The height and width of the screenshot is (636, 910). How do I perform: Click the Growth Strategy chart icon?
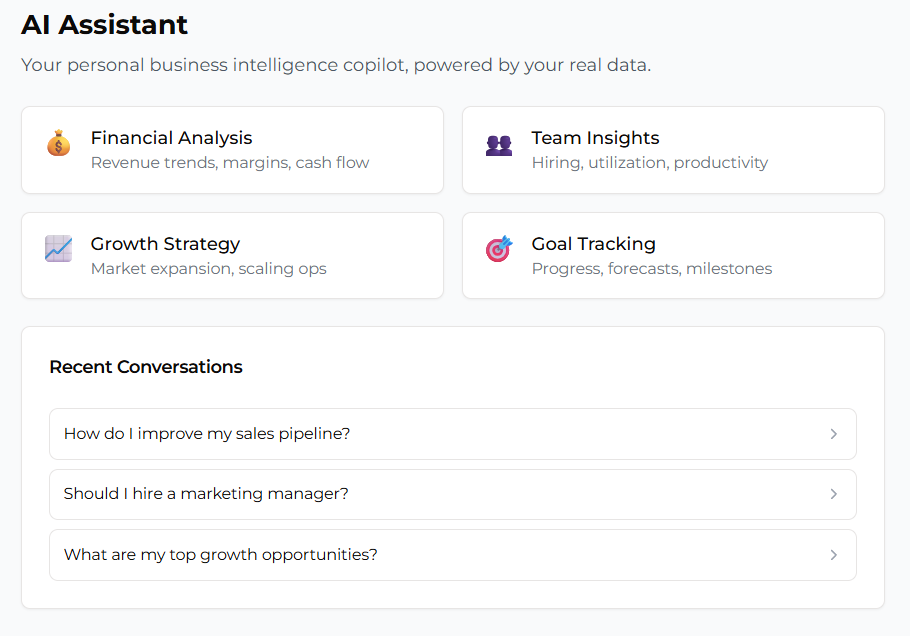pos(58,249)
